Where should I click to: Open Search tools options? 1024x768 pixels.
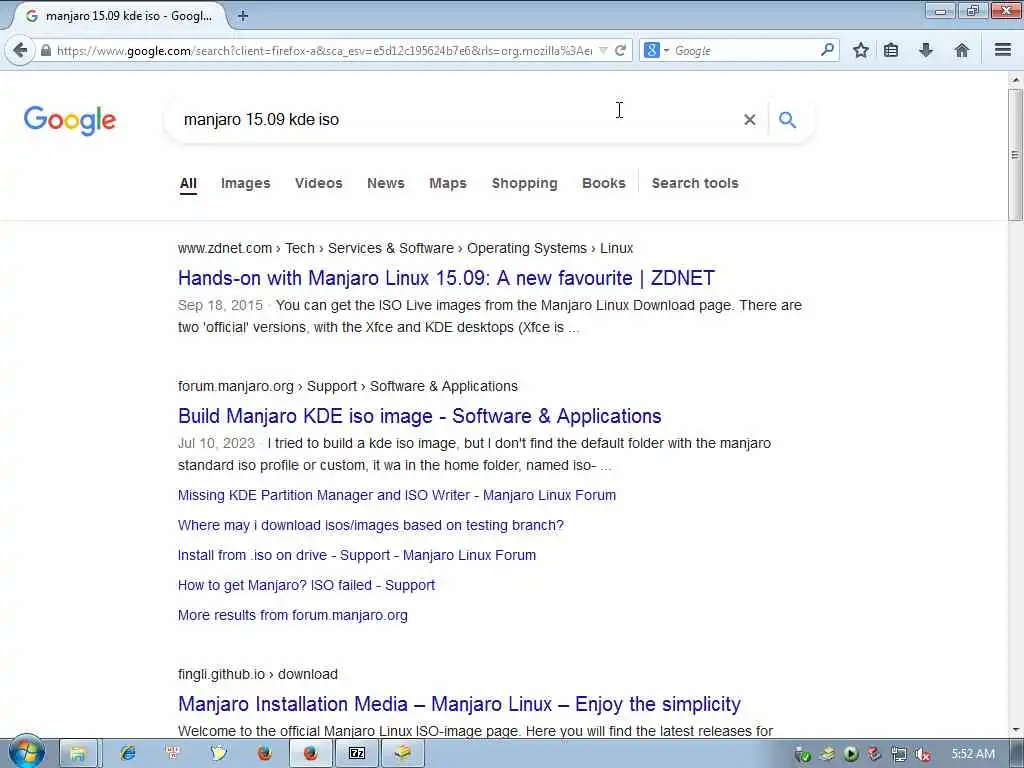point(695,184)
